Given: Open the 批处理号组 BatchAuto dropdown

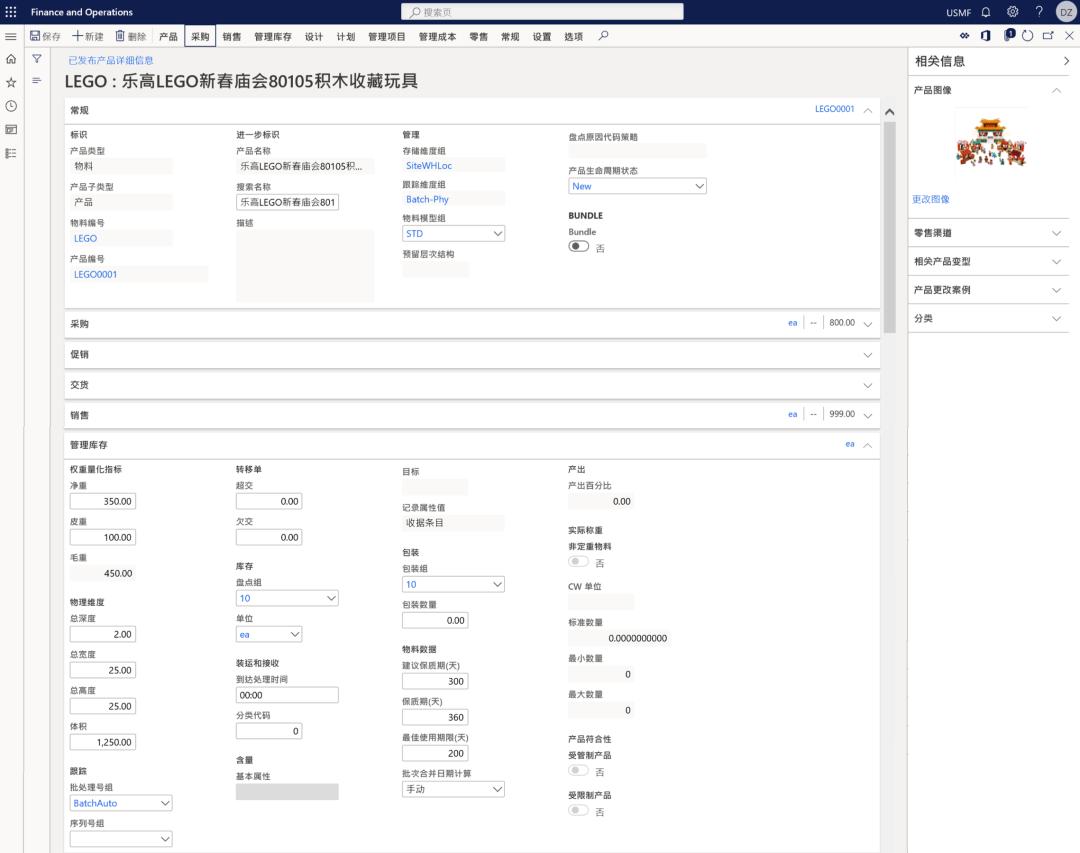Looking at the screenshot, I should [121, 803].
